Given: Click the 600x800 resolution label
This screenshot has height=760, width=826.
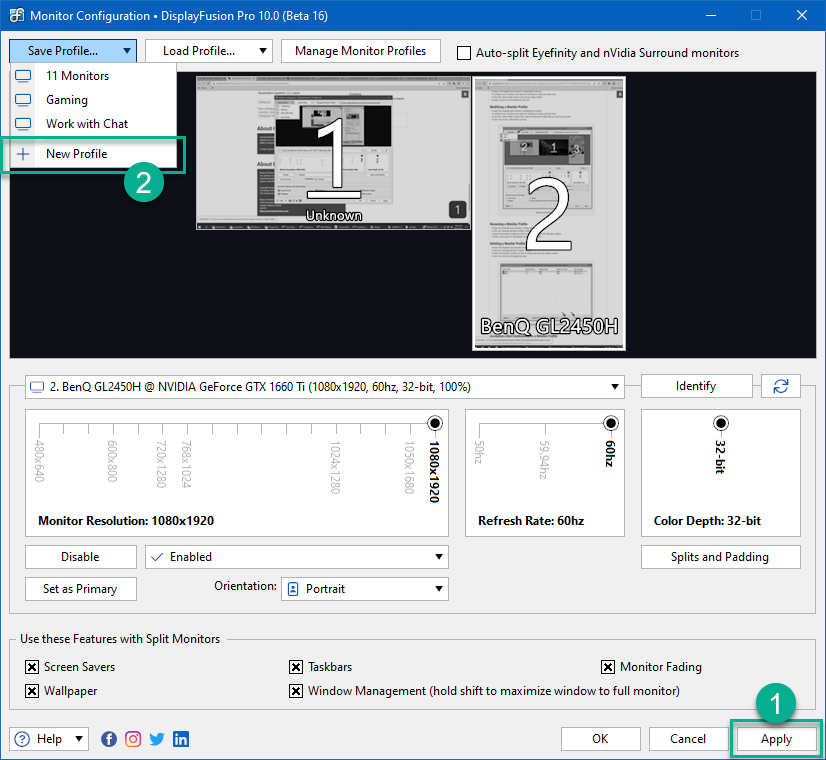Looking at the screenshot, I should (x=112, y=461).
